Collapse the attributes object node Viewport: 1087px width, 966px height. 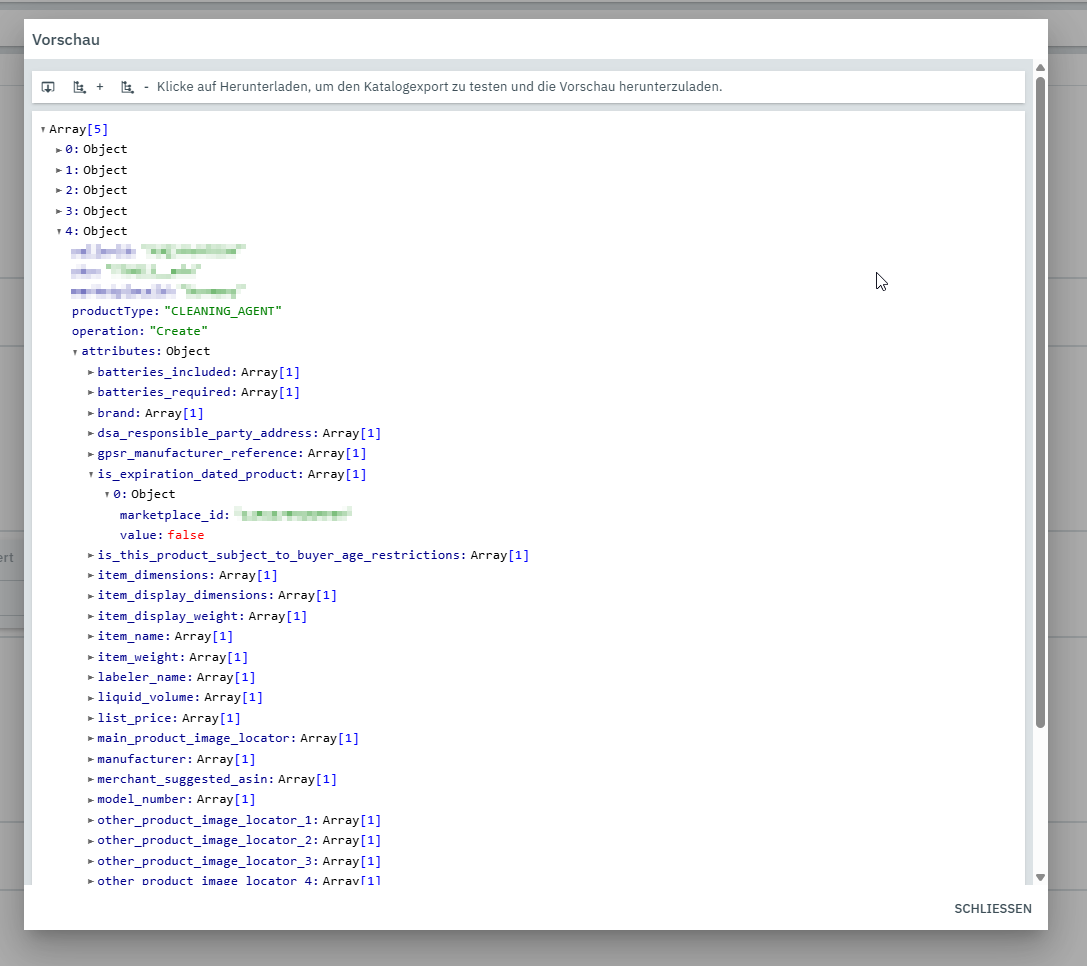[75, 352]
